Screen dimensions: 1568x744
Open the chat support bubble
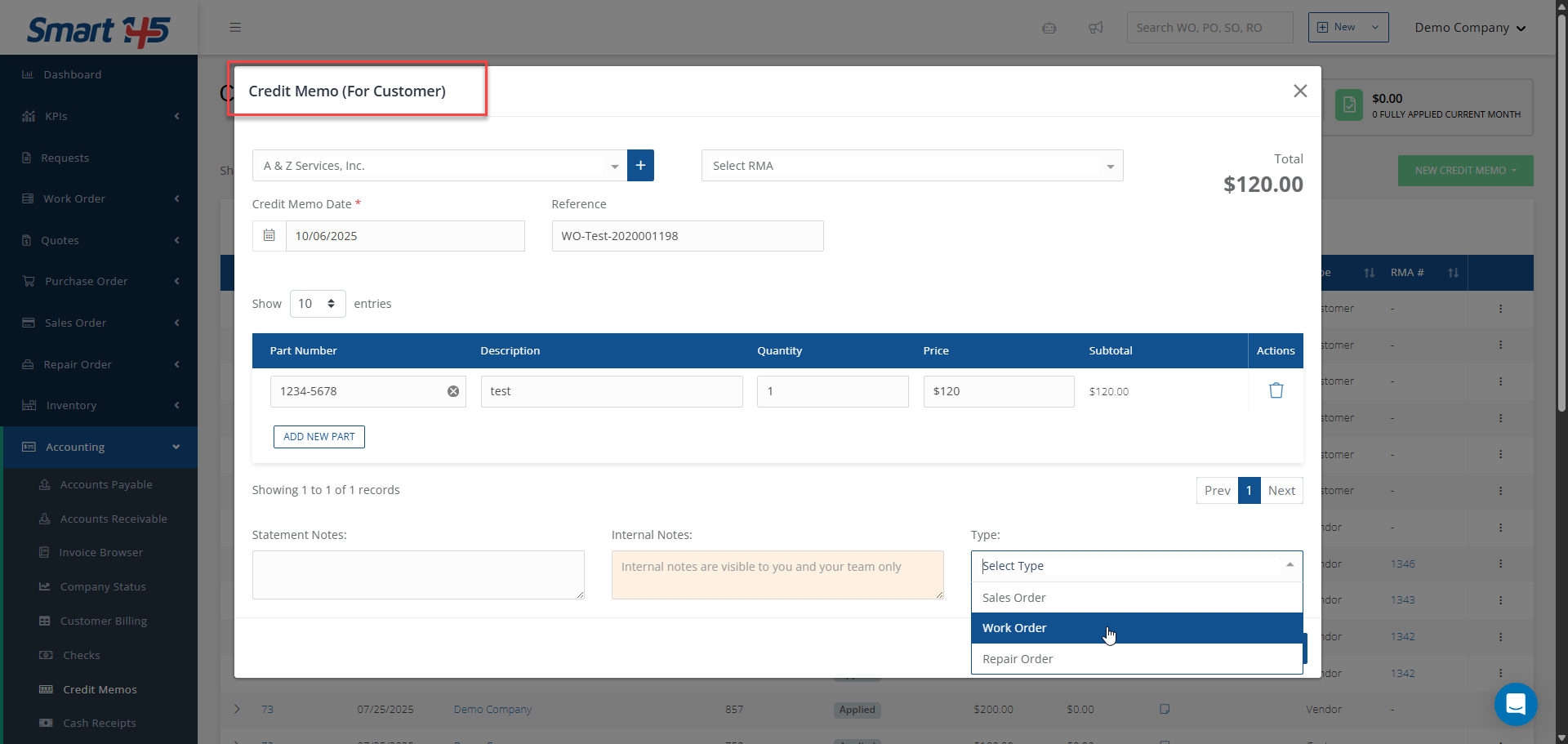click(x=1516, y=703)
